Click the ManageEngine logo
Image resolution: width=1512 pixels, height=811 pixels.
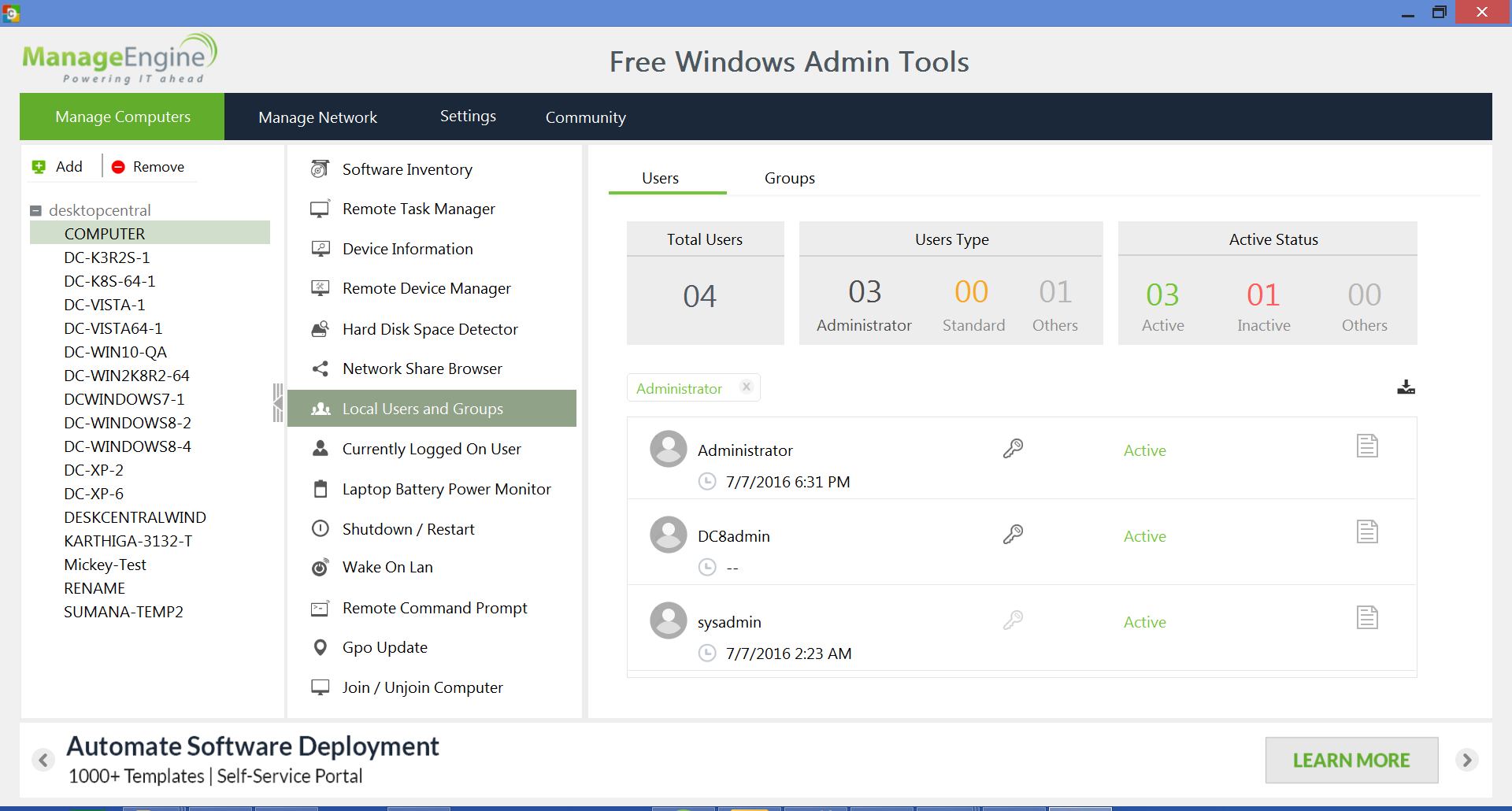point(120,58)
